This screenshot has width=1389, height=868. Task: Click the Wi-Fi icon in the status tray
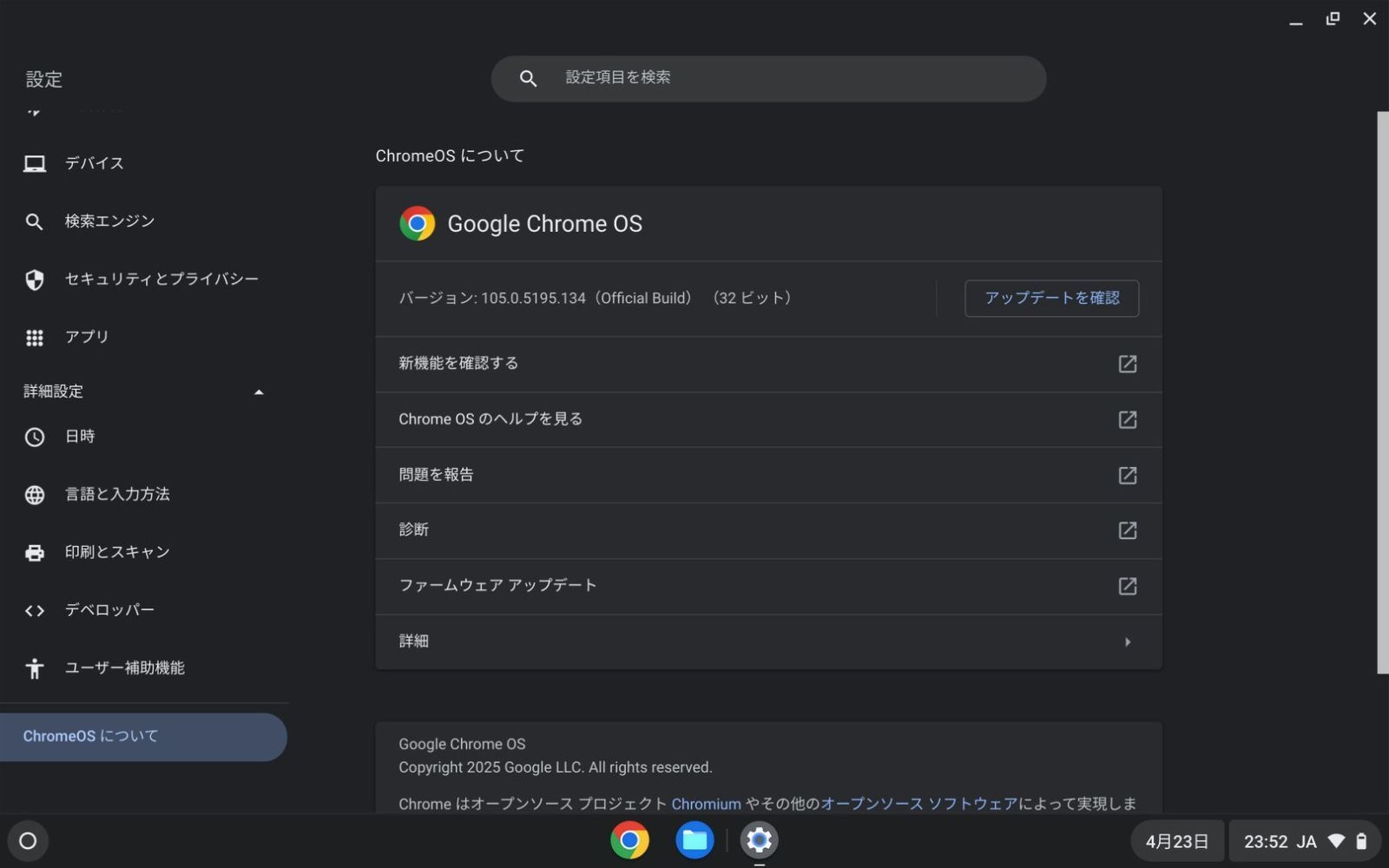point(1337,841)
